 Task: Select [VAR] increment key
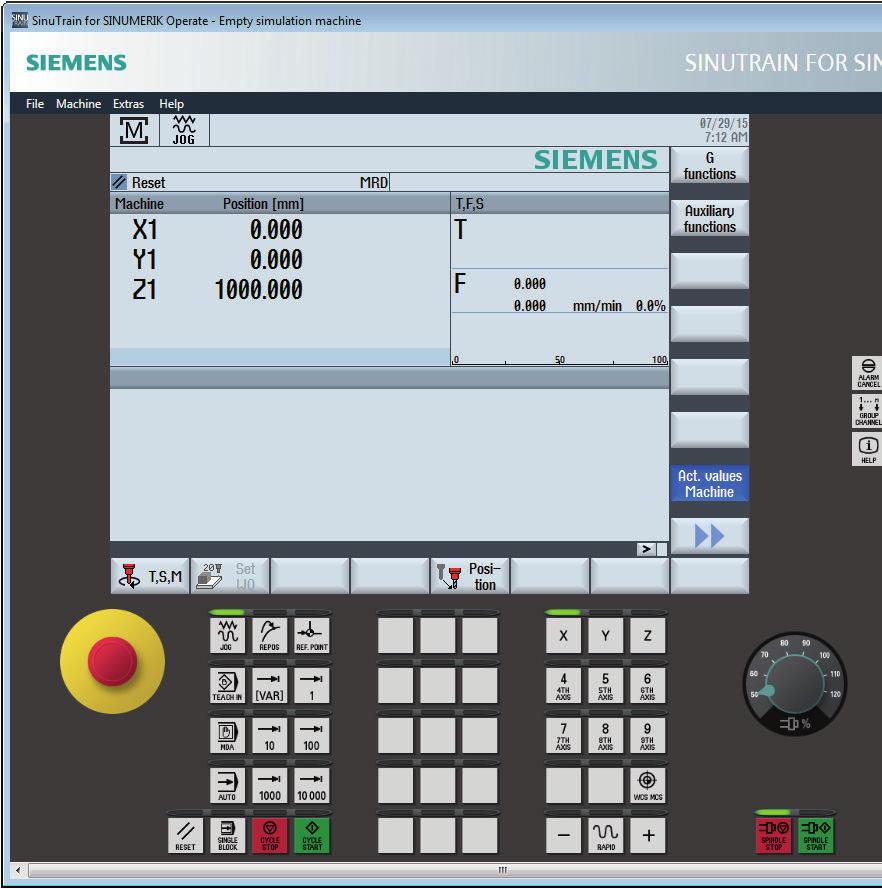click(269, 685)
